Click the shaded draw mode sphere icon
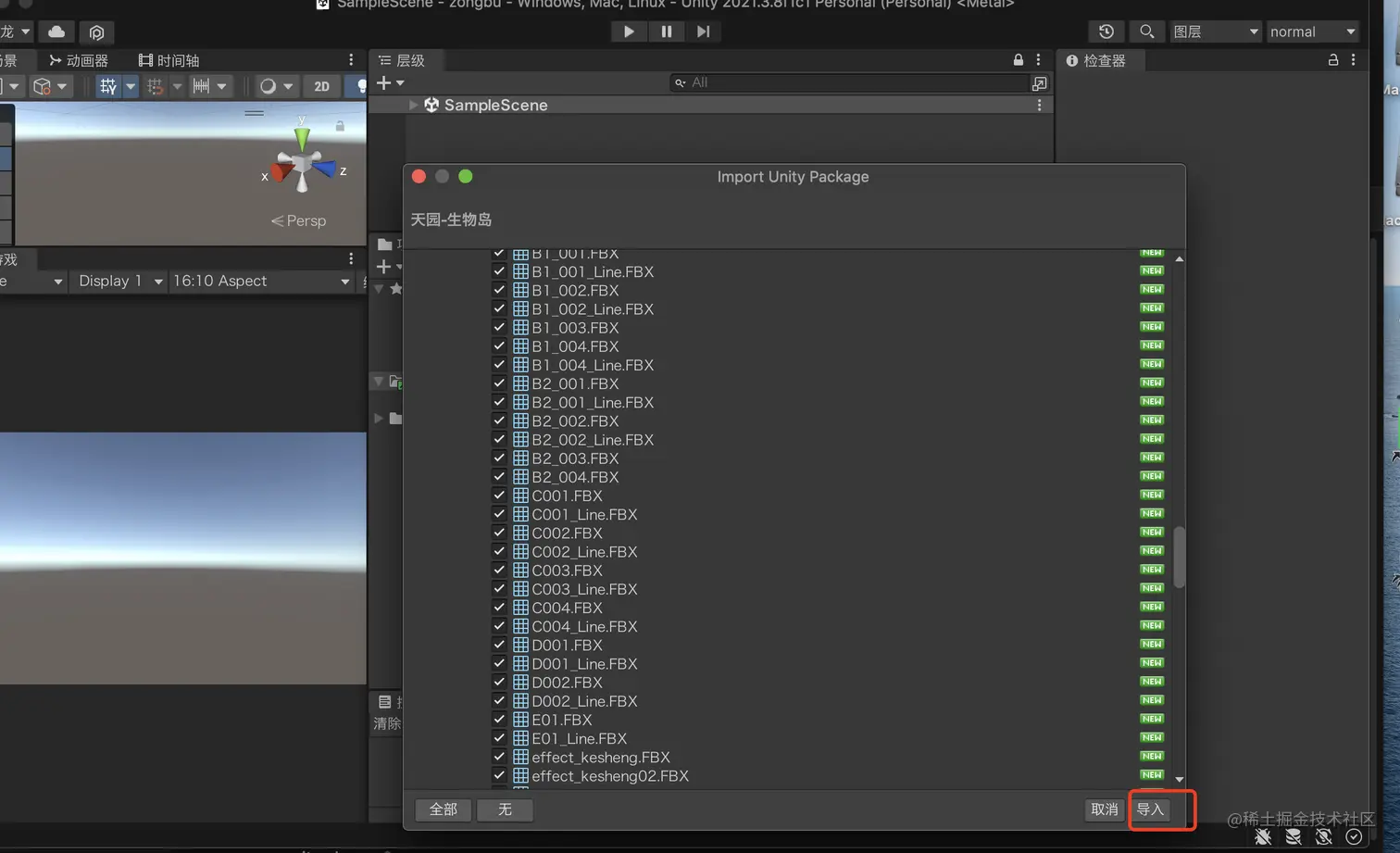This screenshot has width=1400, height=853. coord(268,86)
